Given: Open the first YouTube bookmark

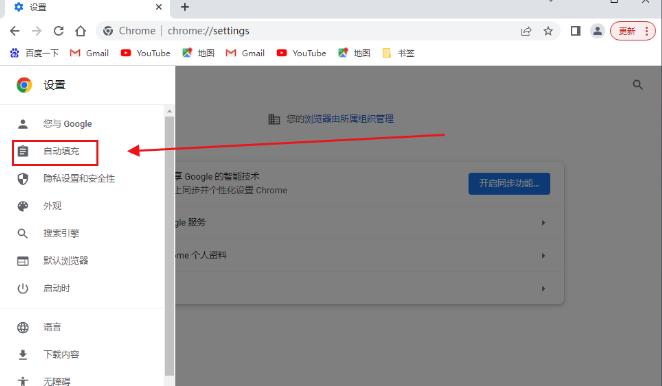Looking at the screenshot, I should point(146,53).
